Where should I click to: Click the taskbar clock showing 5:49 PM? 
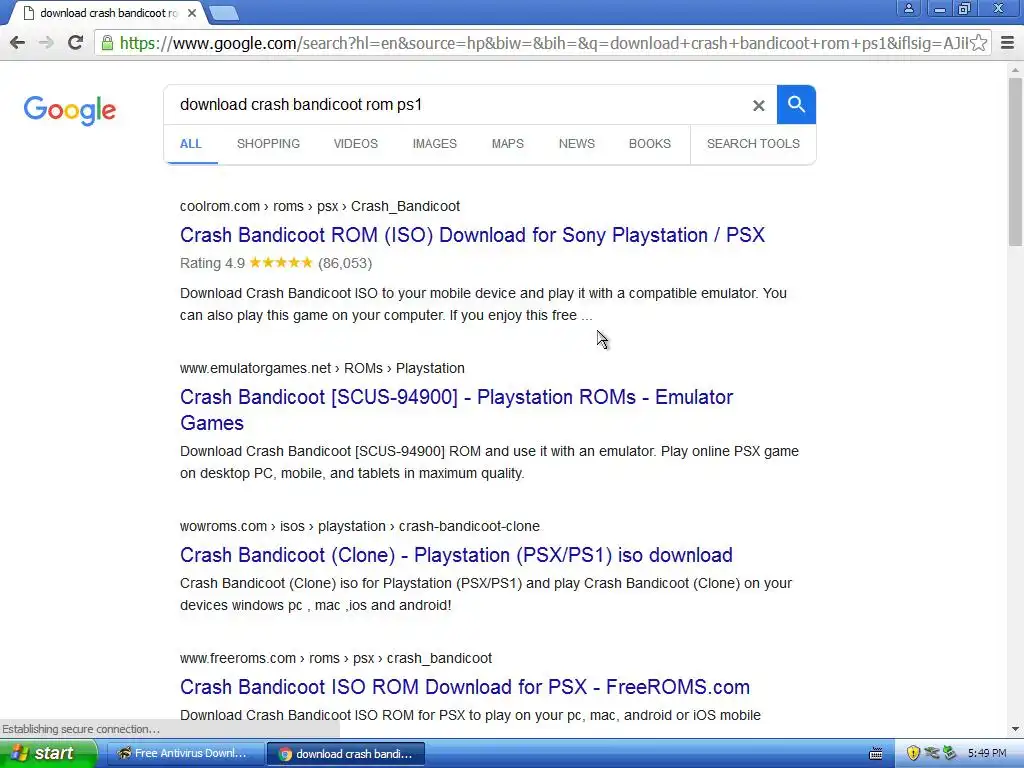[987, 753]
